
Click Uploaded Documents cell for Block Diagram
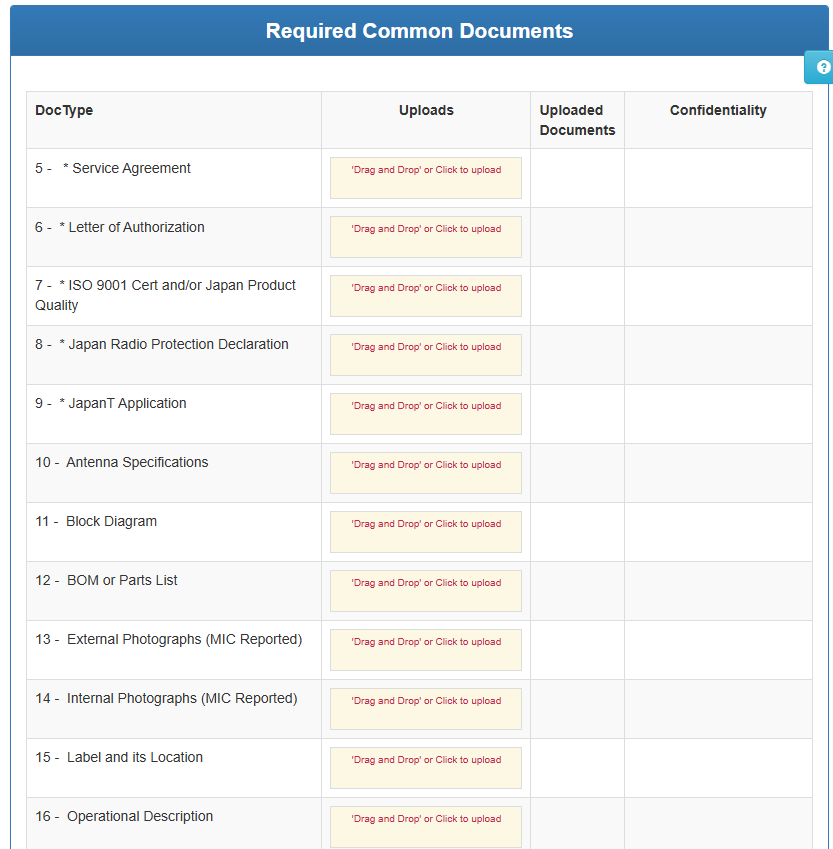577,532
